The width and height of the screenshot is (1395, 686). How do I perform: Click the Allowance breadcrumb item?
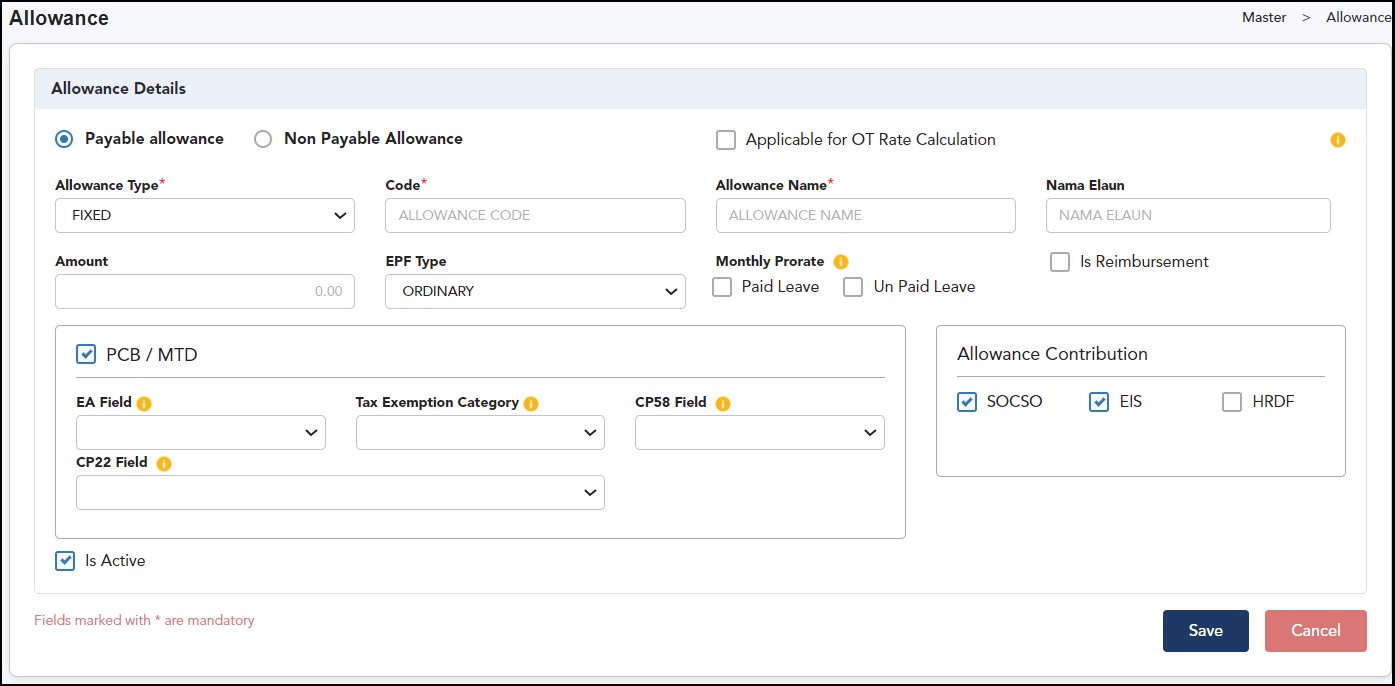[1358, 17]
